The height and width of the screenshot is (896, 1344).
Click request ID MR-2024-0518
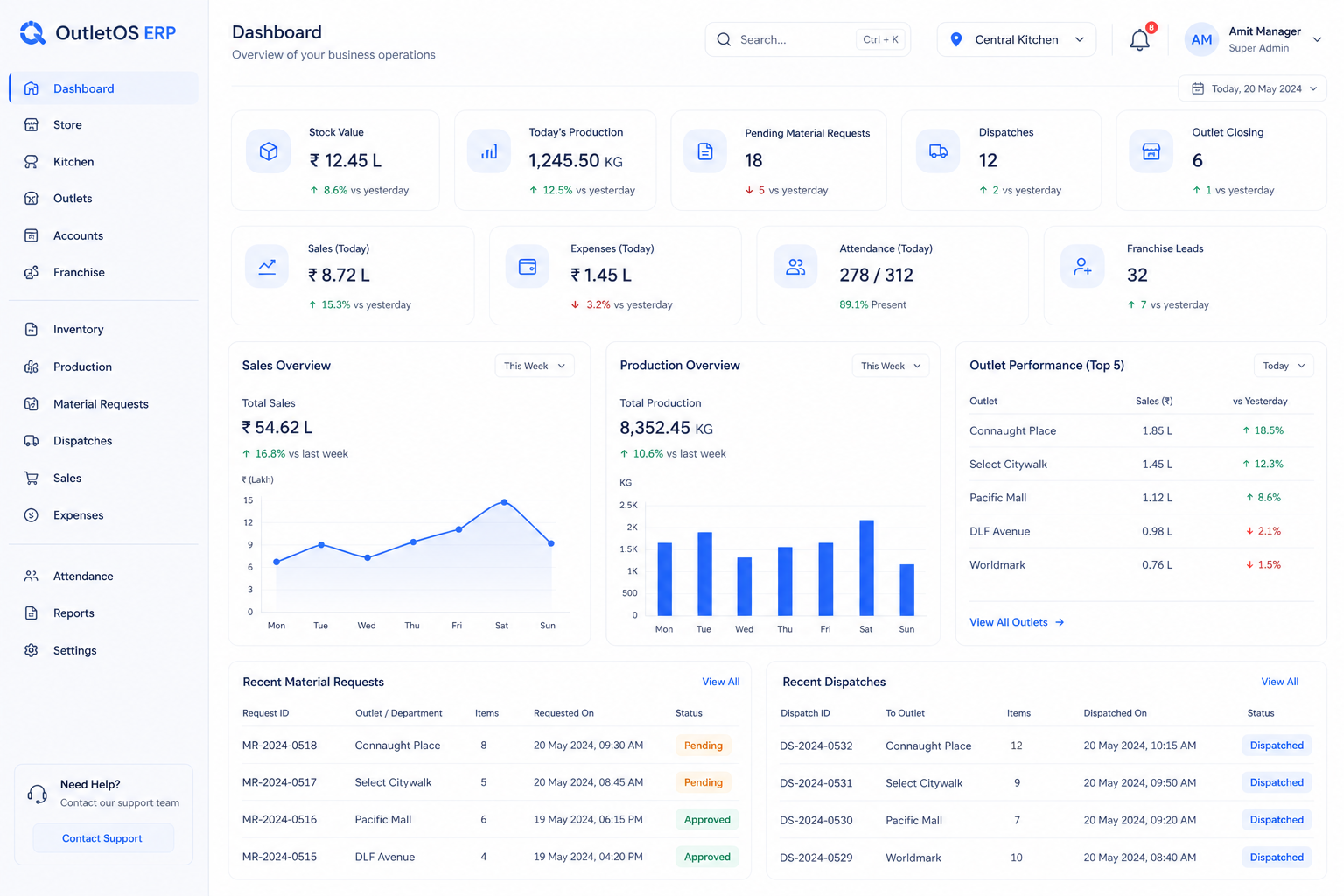coord(279,745)
